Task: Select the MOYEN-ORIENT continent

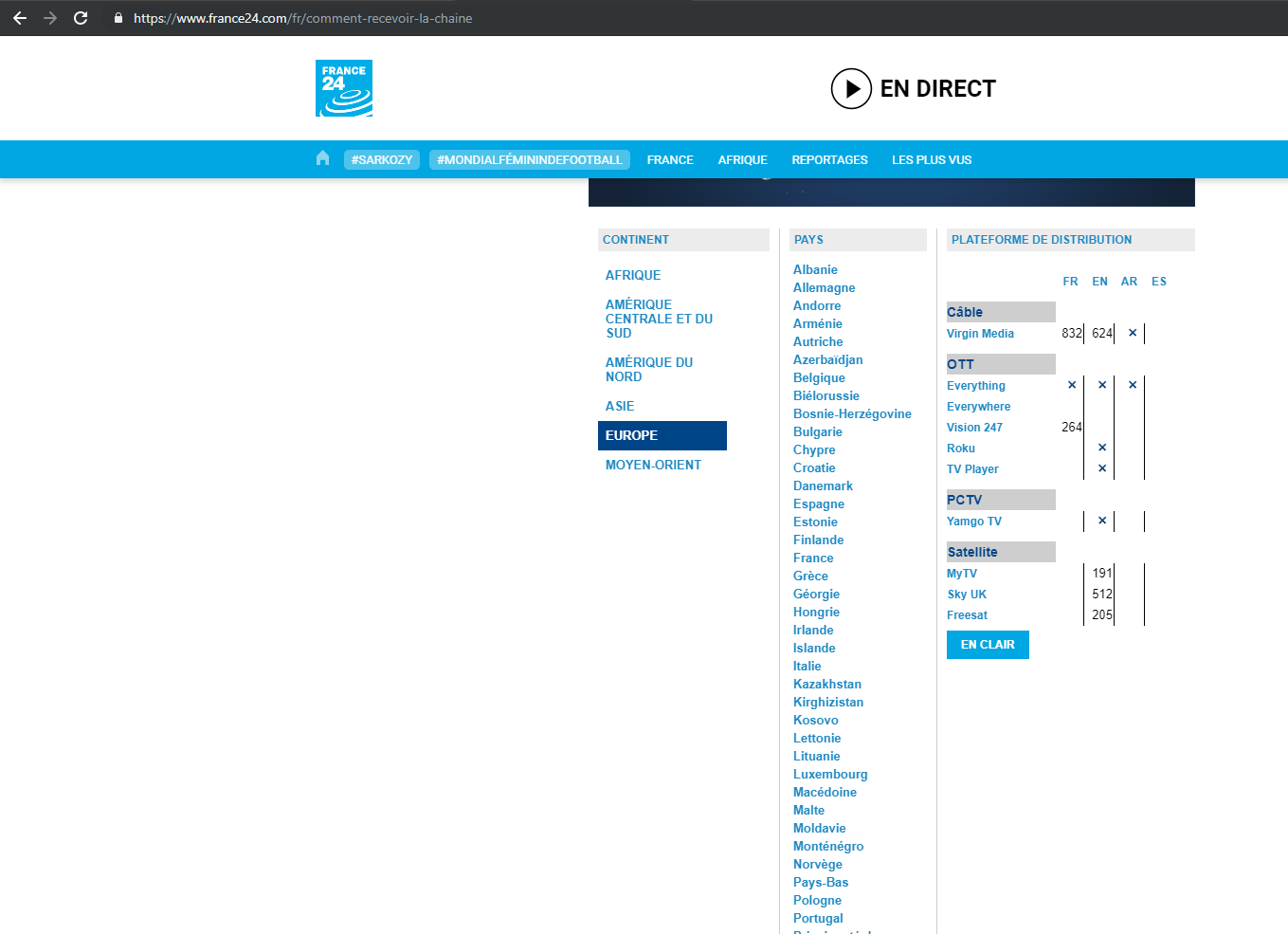Action: coord(653,465)
